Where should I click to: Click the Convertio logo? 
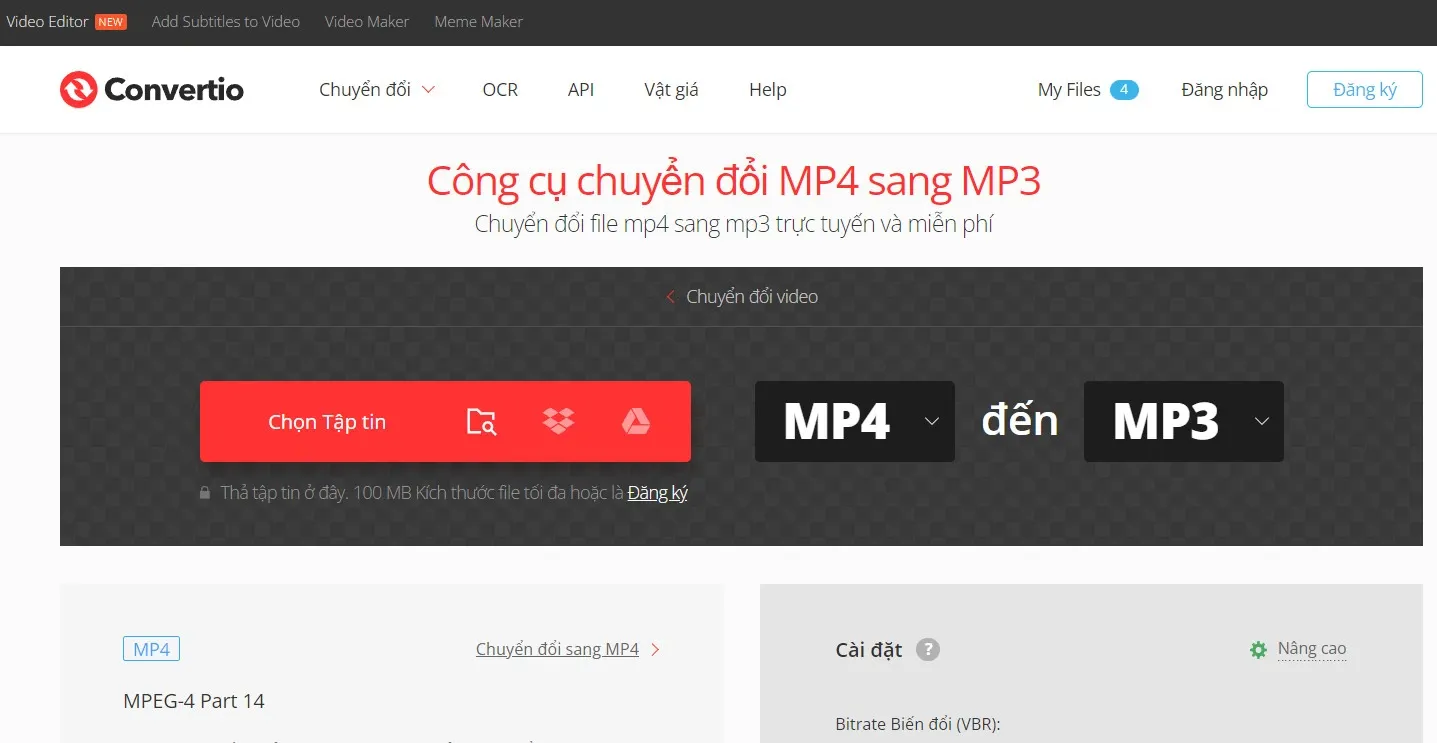point(152,90)
